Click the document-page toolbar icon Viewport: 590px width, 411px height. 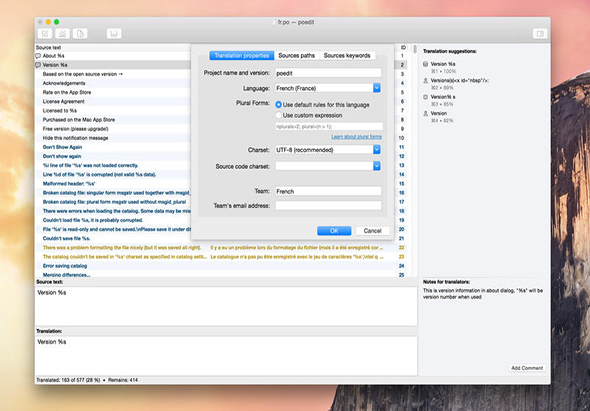[x=80, y=34]
